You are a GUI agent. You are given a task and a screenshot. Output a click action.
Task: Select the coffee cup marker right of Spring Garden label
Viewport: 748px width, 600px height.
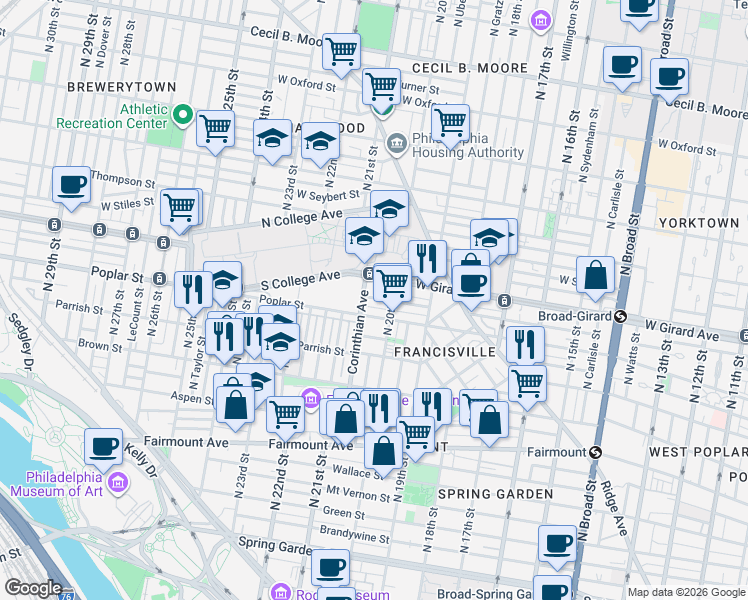point(557,544)
